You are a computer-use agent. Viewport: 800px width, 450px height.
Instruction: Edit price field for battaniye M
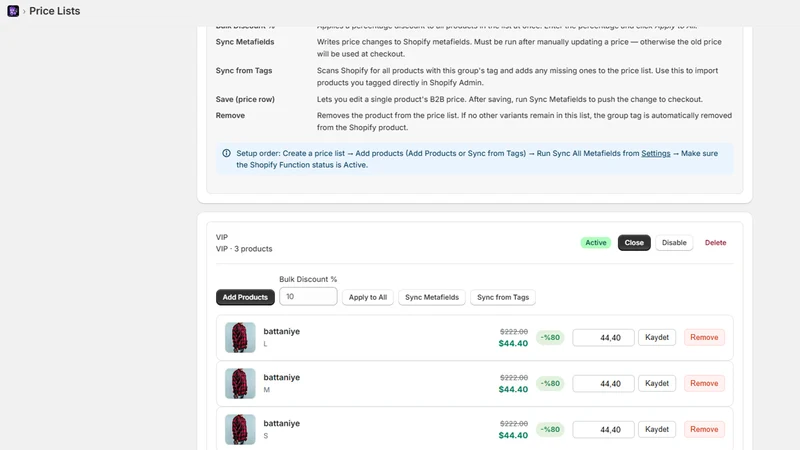coord(603,383)
